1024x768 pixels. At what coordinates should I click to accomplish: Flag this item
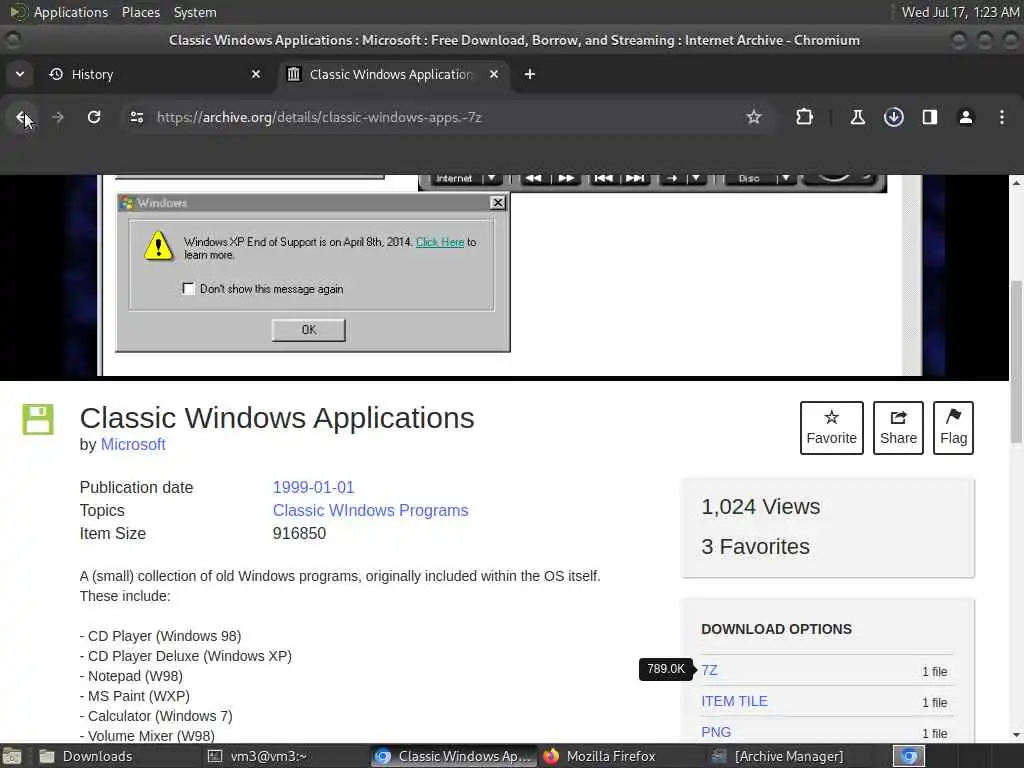point(953,428)
